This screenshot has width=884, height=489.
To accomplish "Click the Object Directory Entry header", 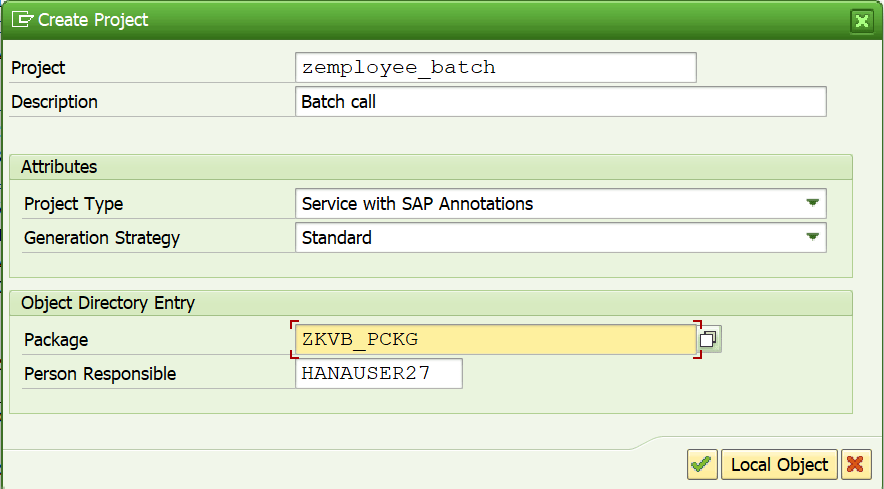I will pyautogui.click(x=431, y=303).
